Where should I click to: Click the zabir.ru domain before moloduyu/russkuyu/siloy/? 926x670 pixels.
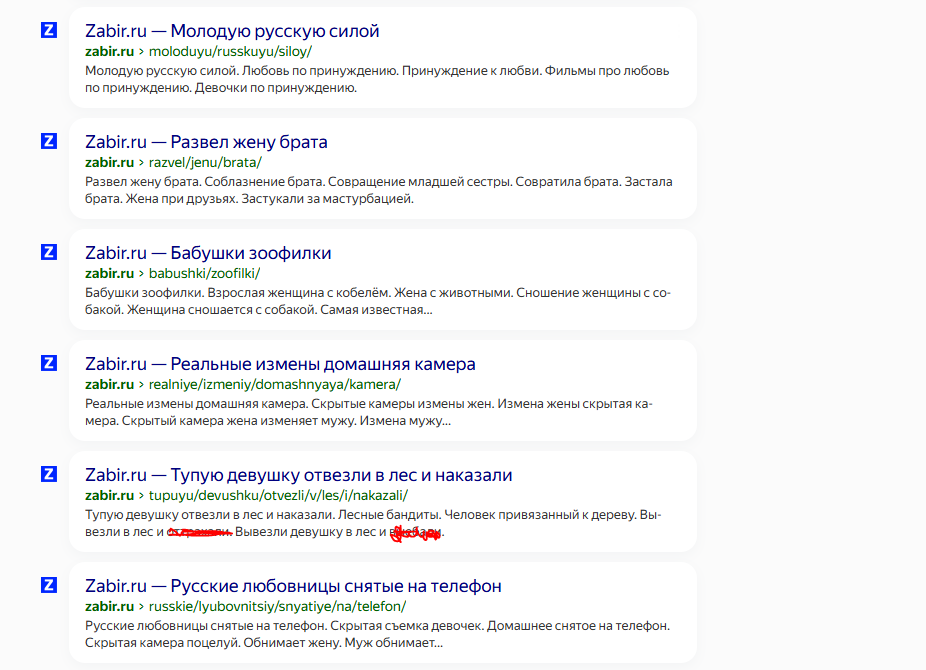coord(109,51)
